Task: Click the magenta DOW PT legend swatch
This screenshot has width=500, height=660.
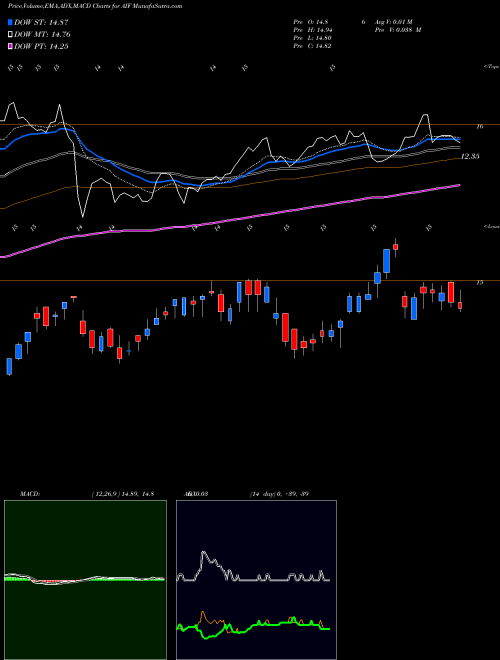Action: 10,47
